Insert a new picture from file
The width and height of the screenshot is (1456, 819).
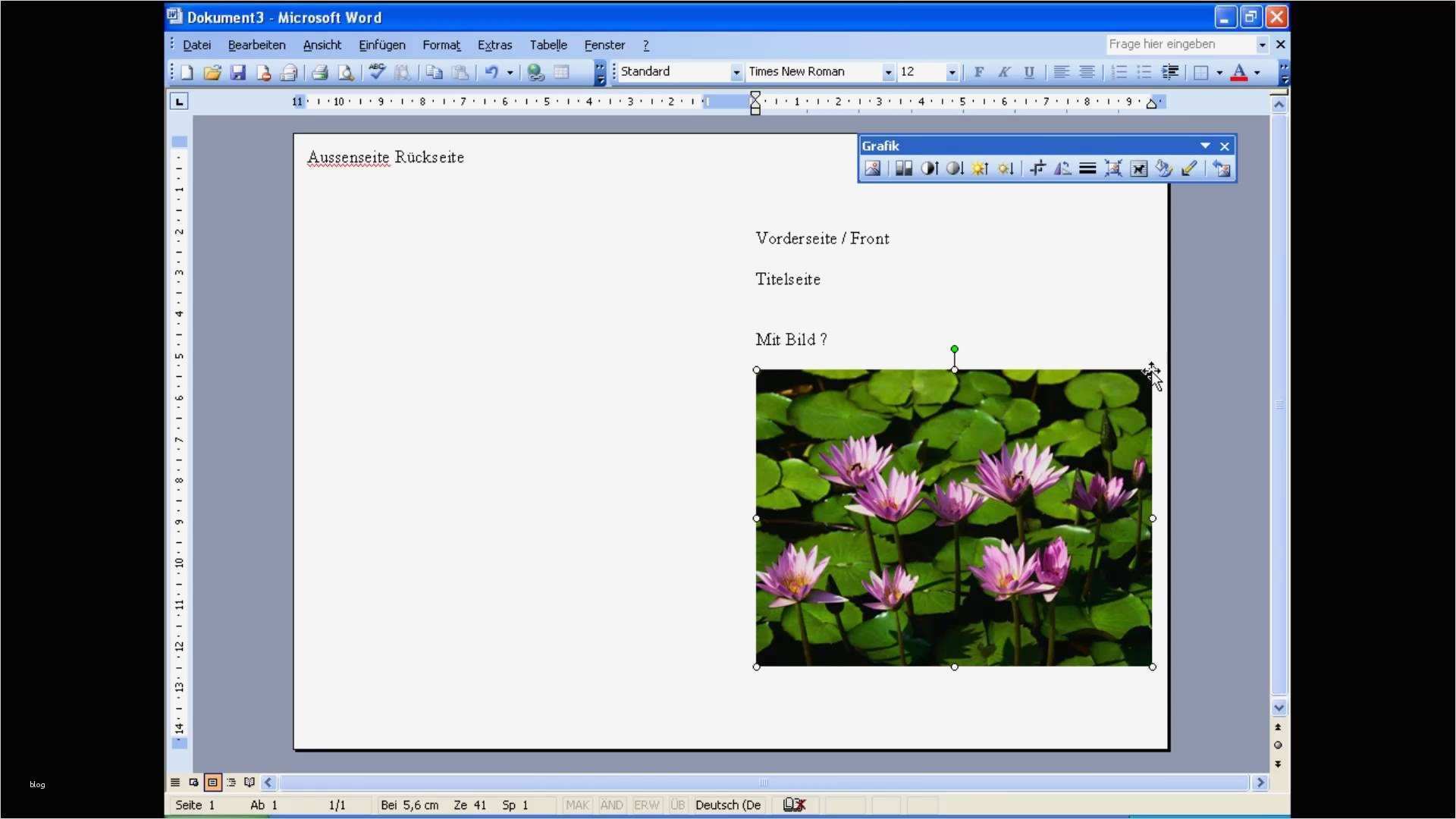pyautogui.click(x=874, y=168)
